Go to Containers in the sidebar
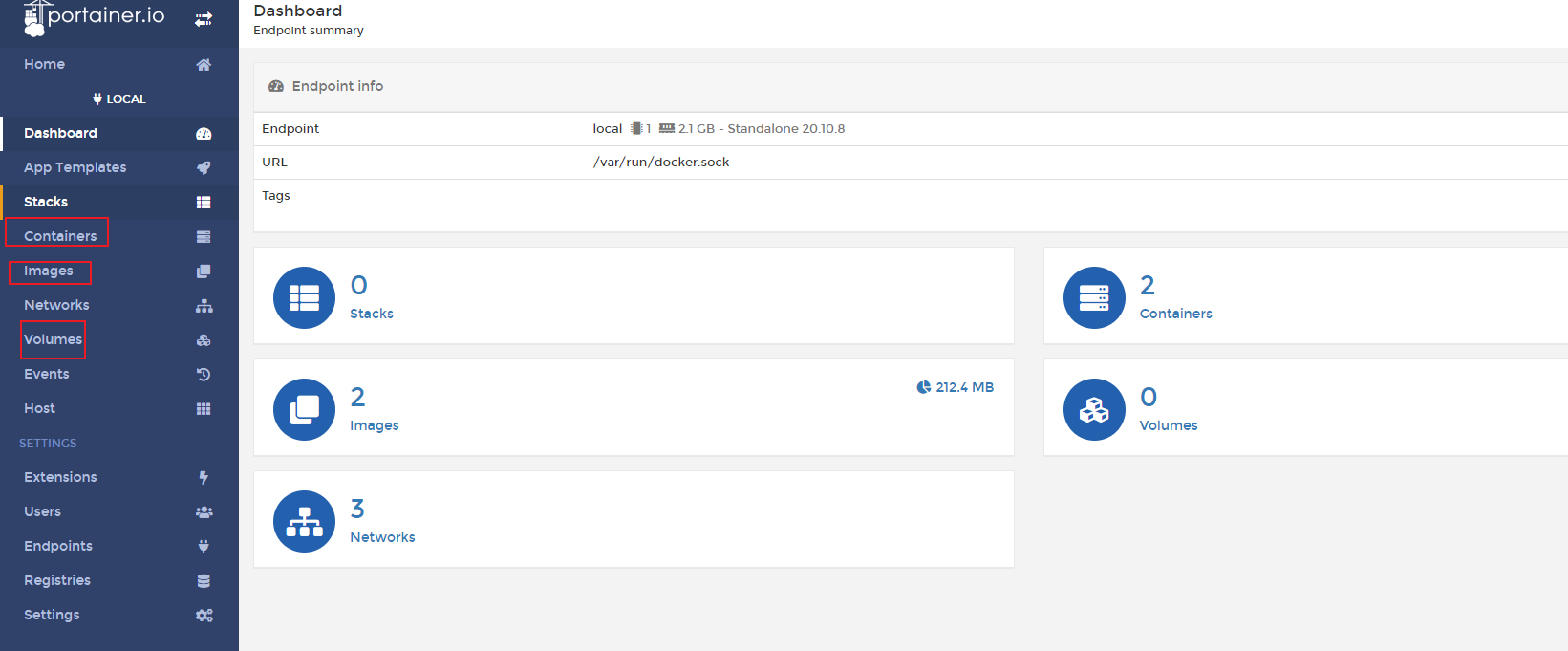 point(60,236)
